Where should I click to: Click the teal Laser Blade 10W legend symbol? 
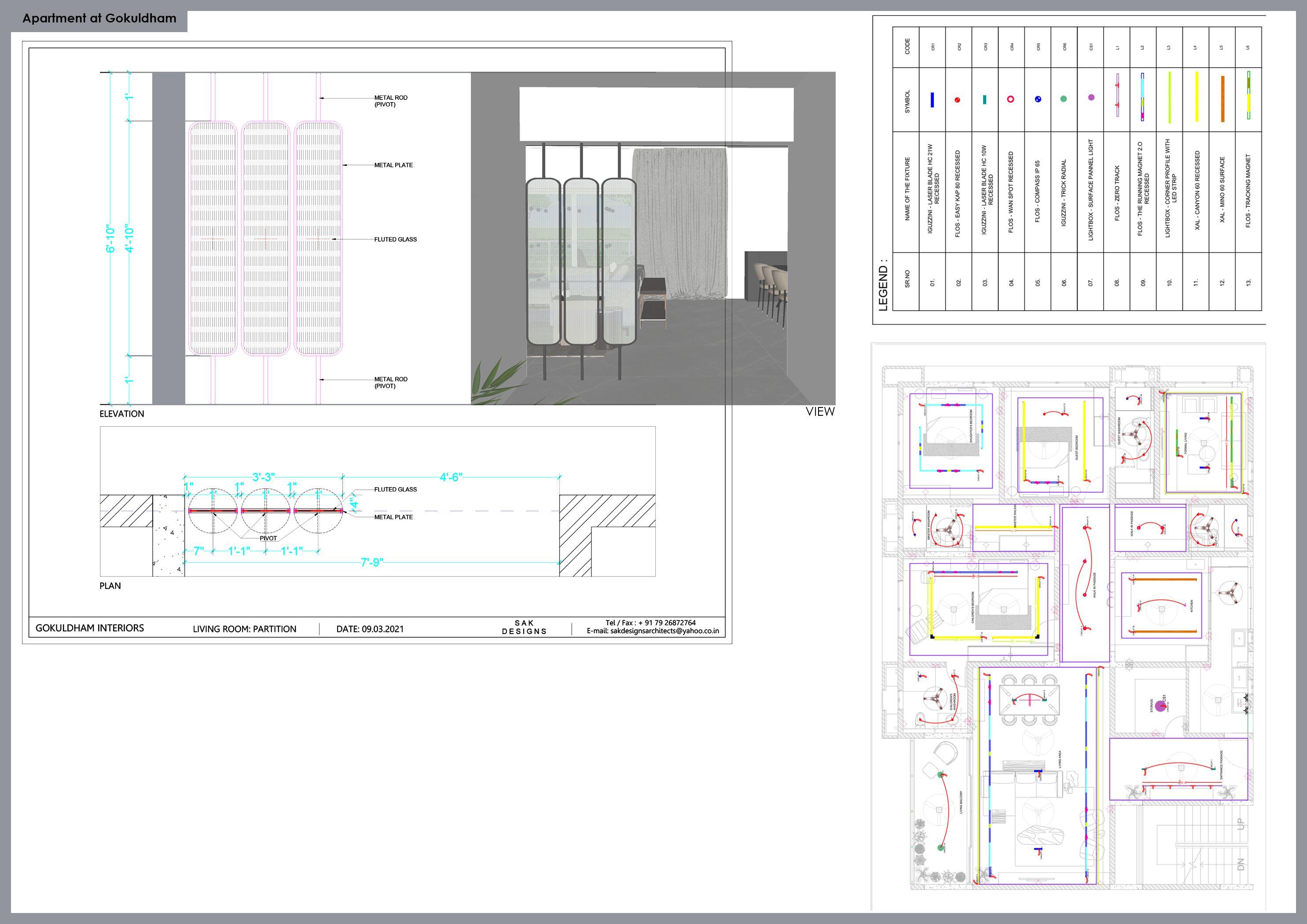coord(984,99)
